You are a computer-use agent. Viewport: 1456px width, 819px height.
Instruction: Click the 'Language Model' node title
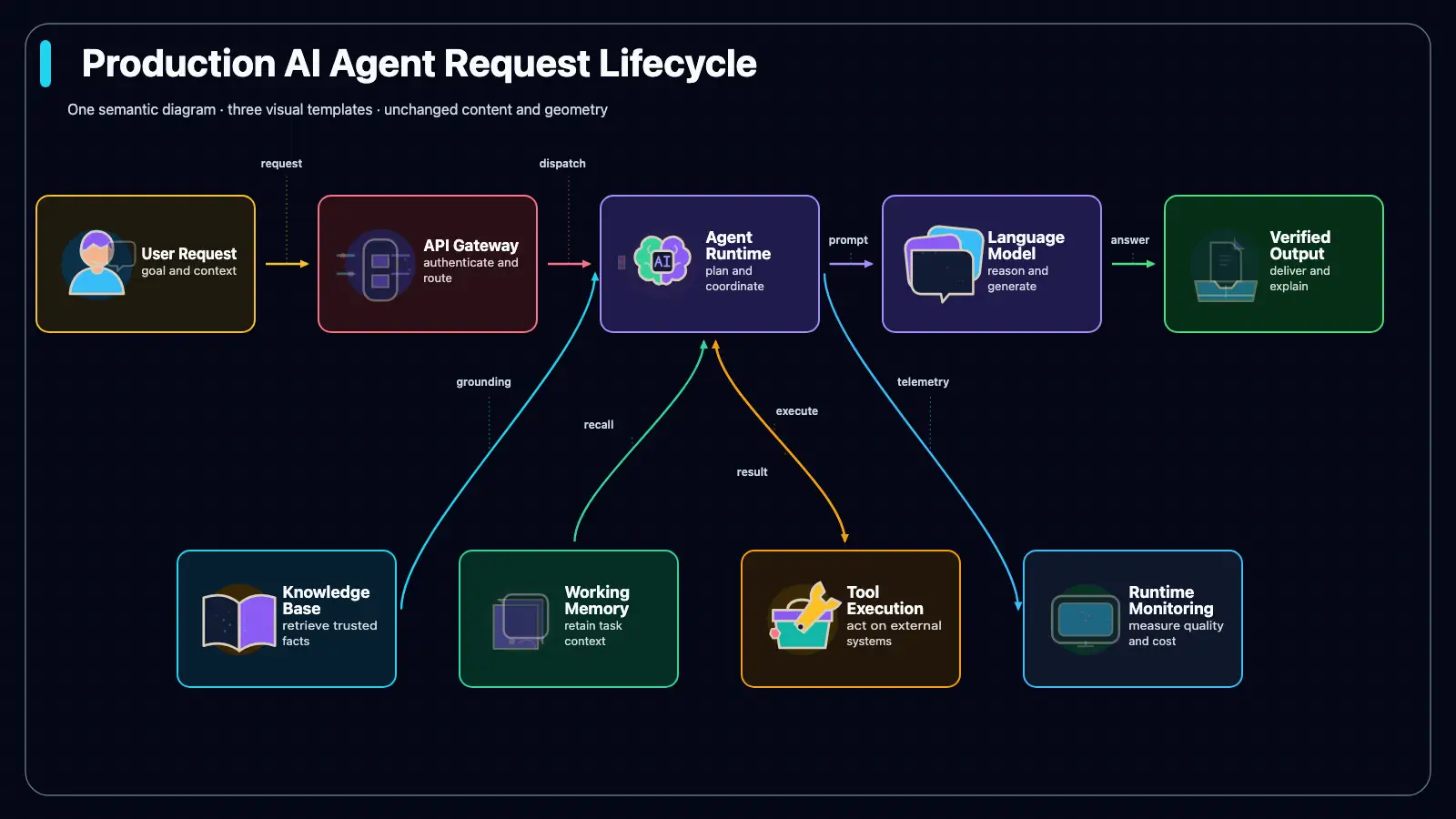(1026, 246)
